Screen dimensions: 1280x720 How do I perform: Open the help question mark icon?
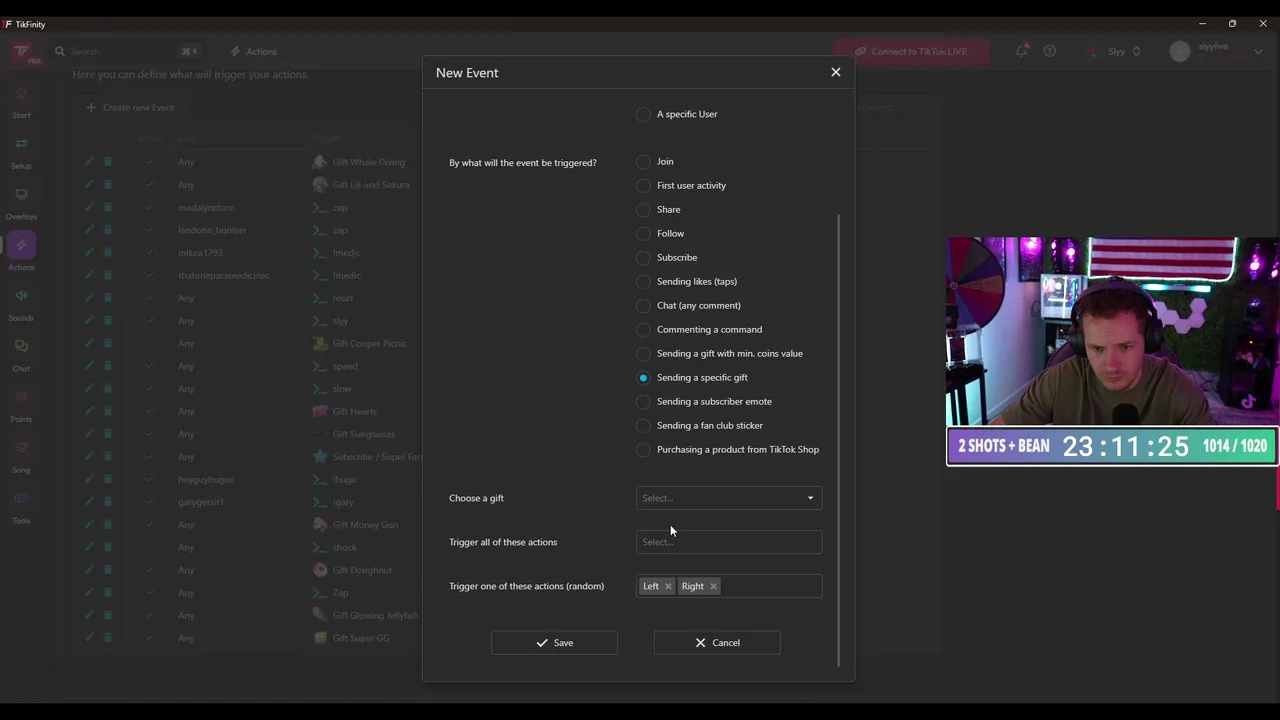tap(1049, 51)
